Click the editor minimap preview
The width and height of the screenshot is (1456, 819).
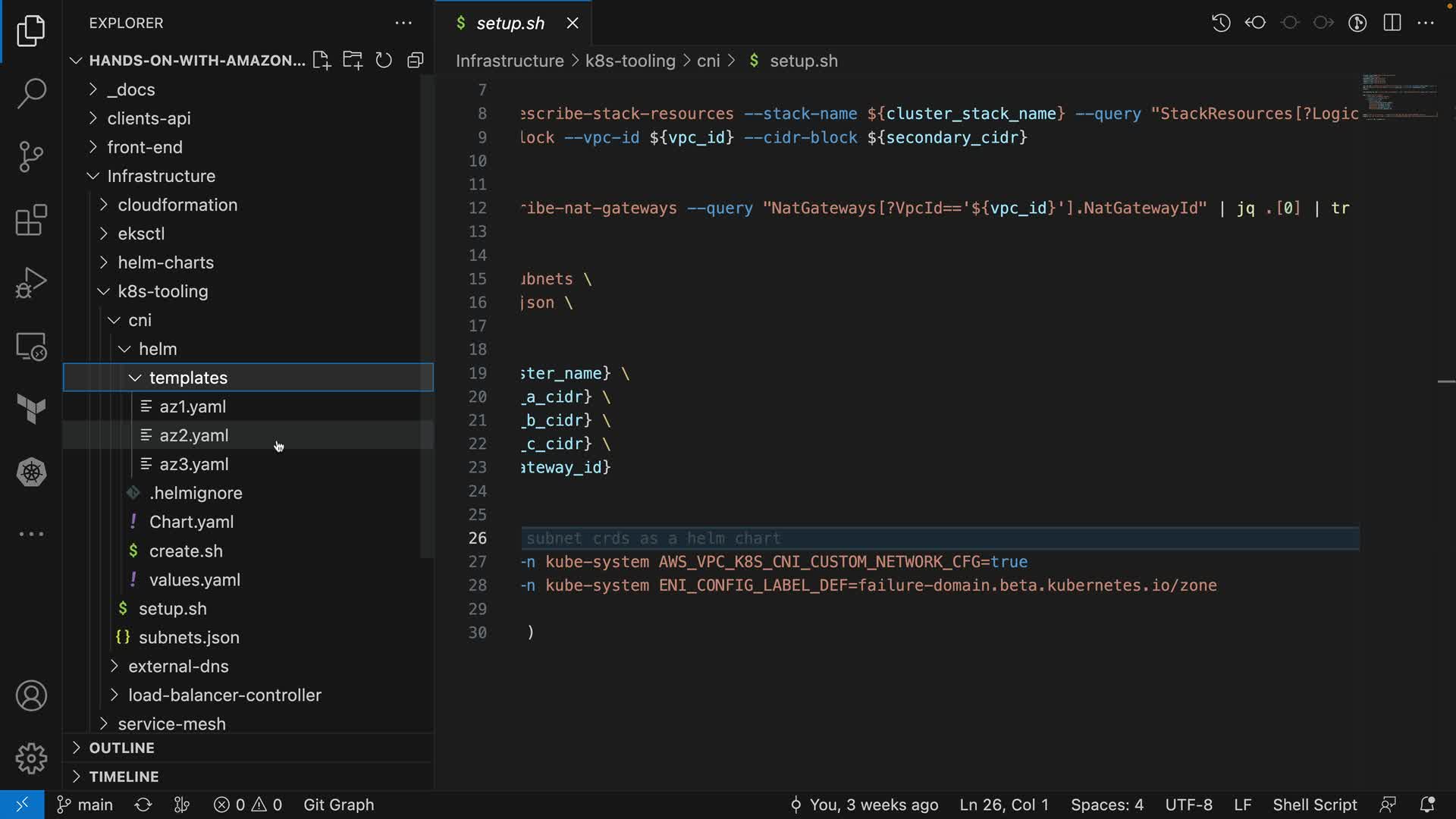pyautogui.click(x=1399, y=96)
